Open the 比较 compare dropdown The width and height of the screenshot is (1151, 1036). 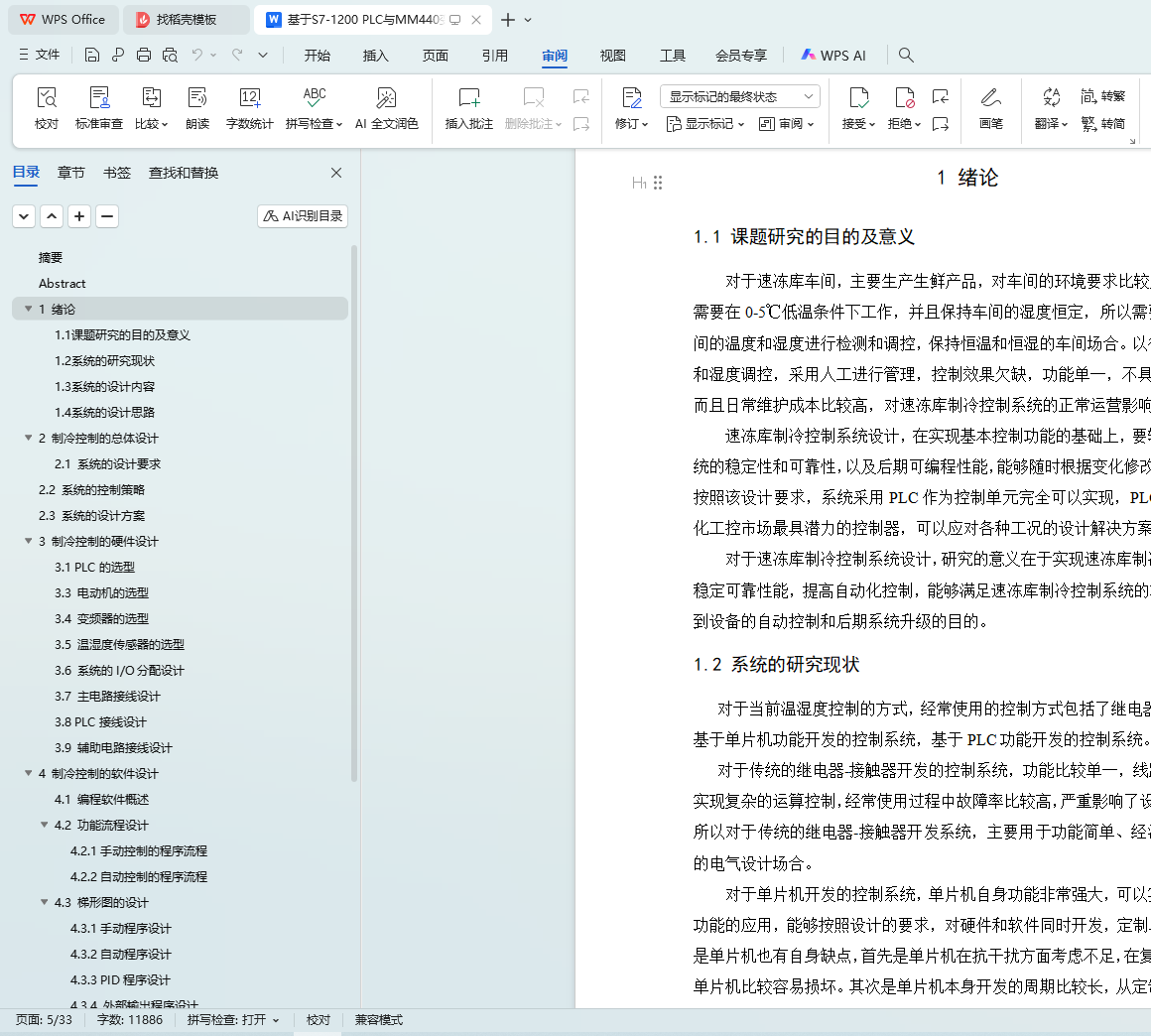click(x=151, y=109)
